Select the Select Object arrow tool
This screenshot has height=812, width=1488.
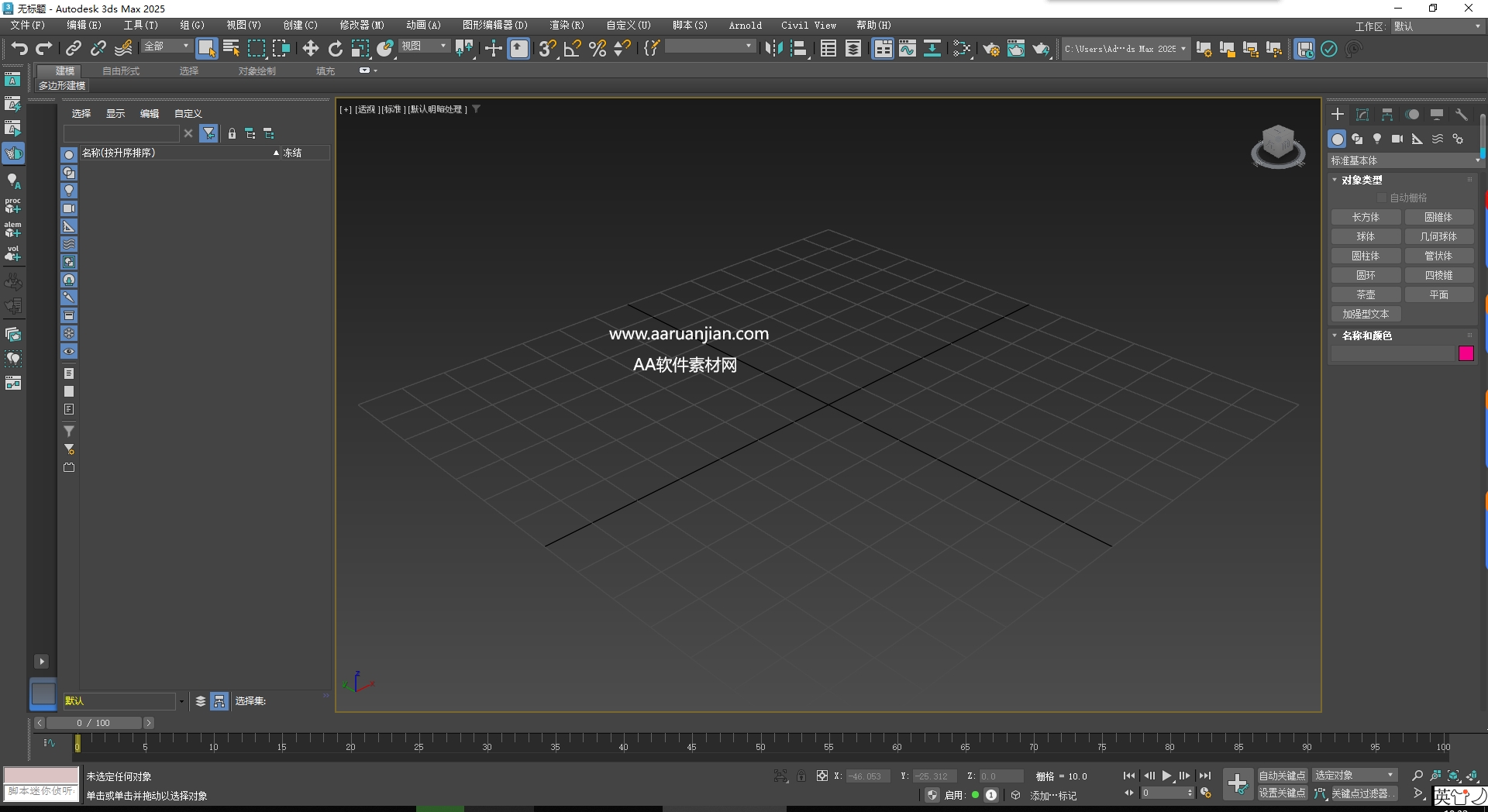206,48
